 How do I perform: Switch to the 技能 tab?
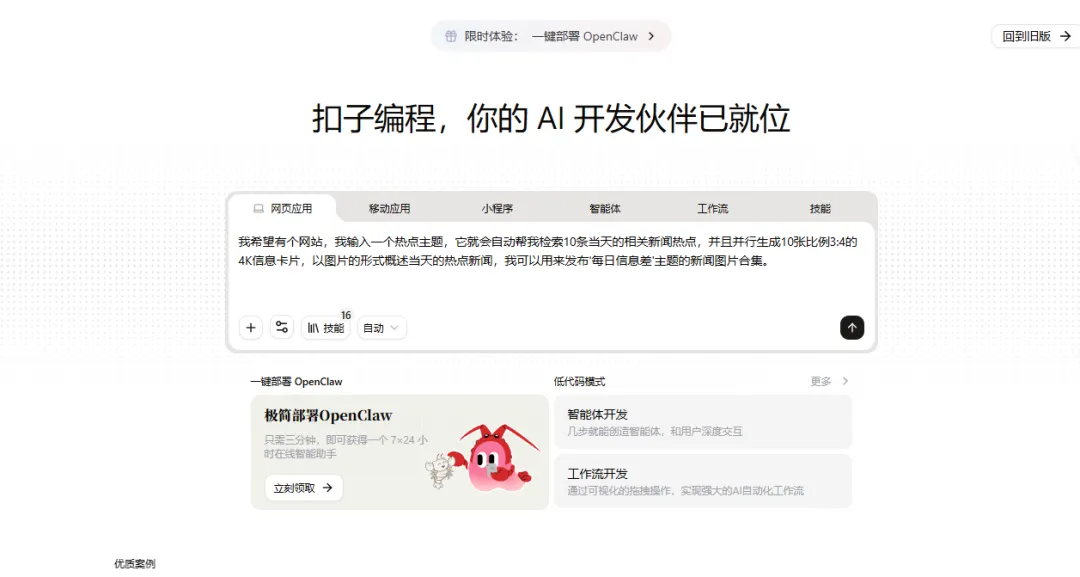coord(820,208)
